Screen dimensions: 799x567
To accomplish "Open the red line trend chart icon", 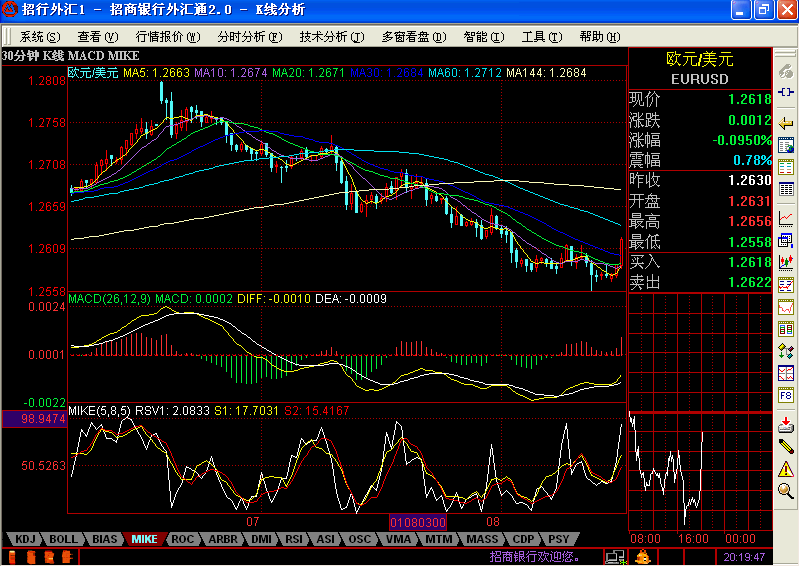I will pos(786,219).
